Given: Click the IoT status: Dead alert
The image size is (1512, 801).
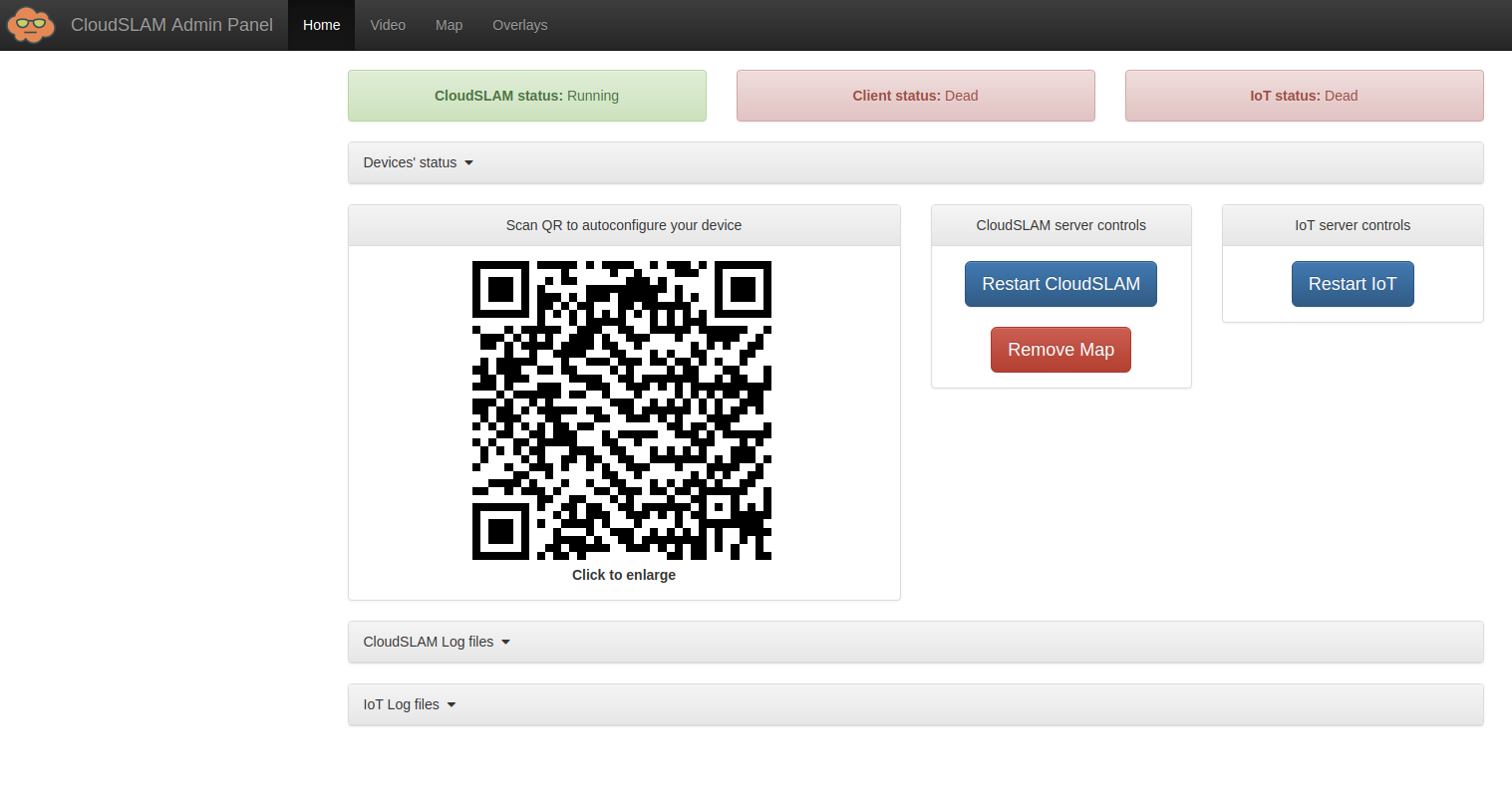Looking at the screenshot, I should [x=1305, y=96].
